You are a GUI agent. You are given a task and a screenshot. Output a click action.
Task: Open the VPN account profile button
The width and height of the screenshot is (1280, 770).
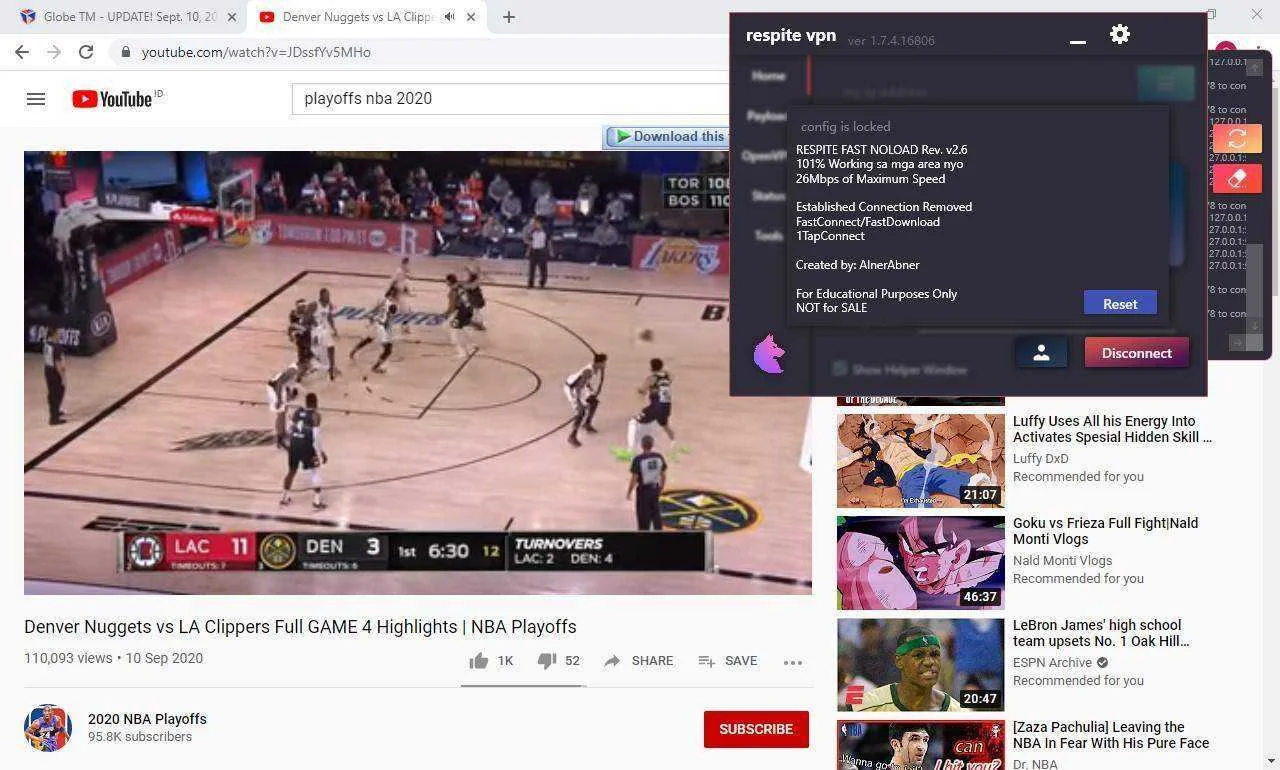coord(1041,352)
